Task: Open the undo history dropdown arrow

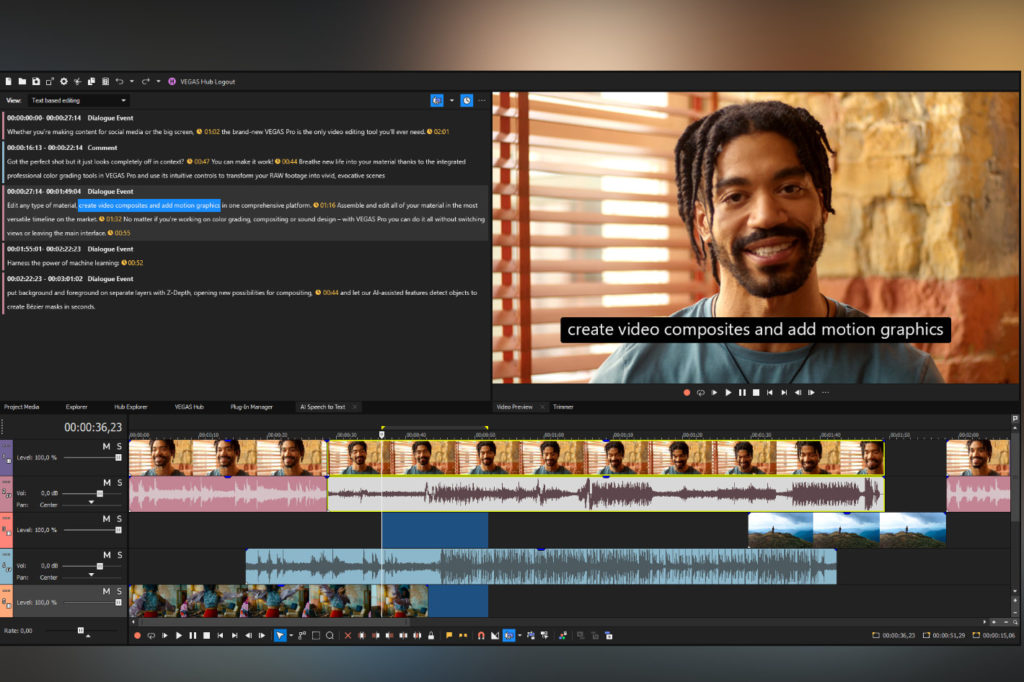Action: [x=132, y=82]
